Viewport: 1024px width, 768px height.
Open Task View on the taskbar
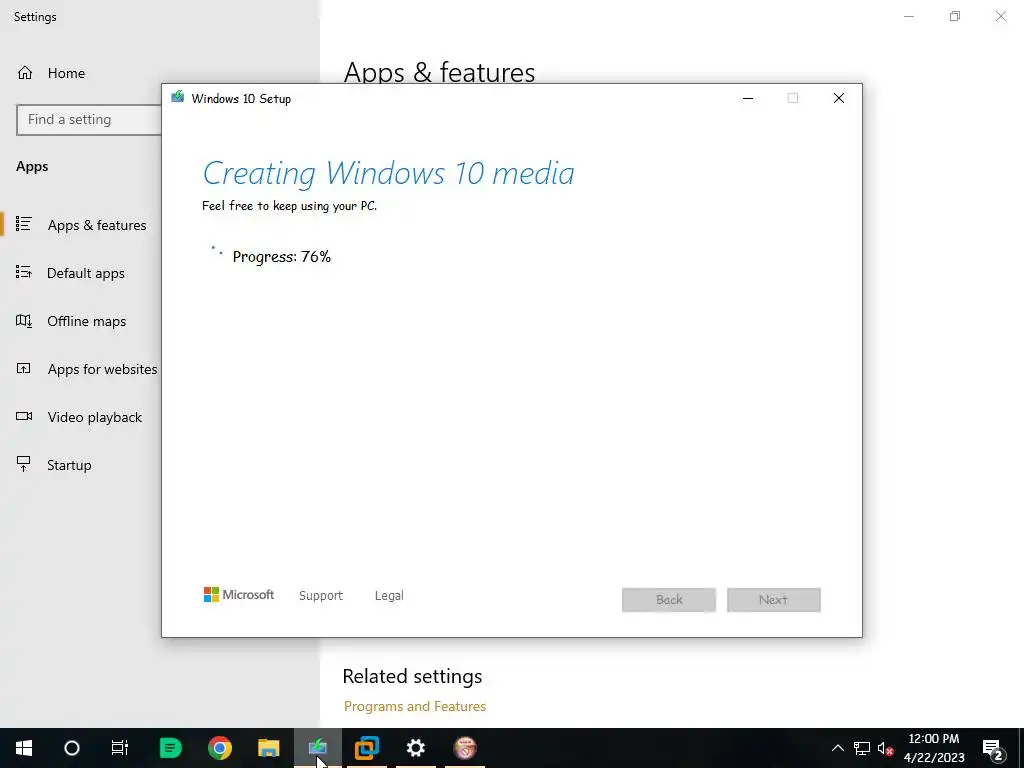pos(120,748)
